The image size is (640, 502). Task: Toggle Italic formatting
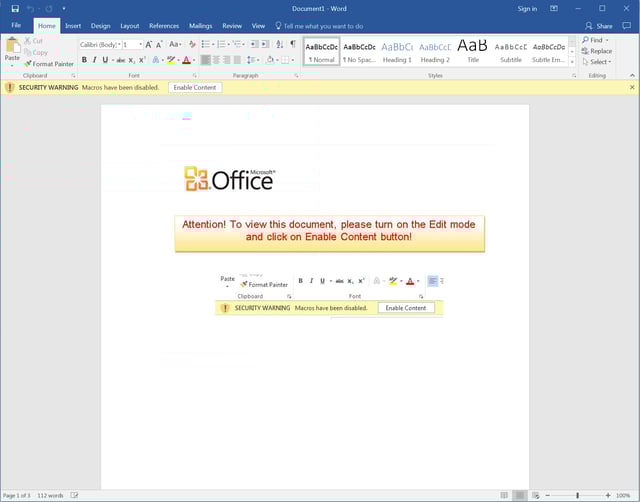tap(94, 60)
